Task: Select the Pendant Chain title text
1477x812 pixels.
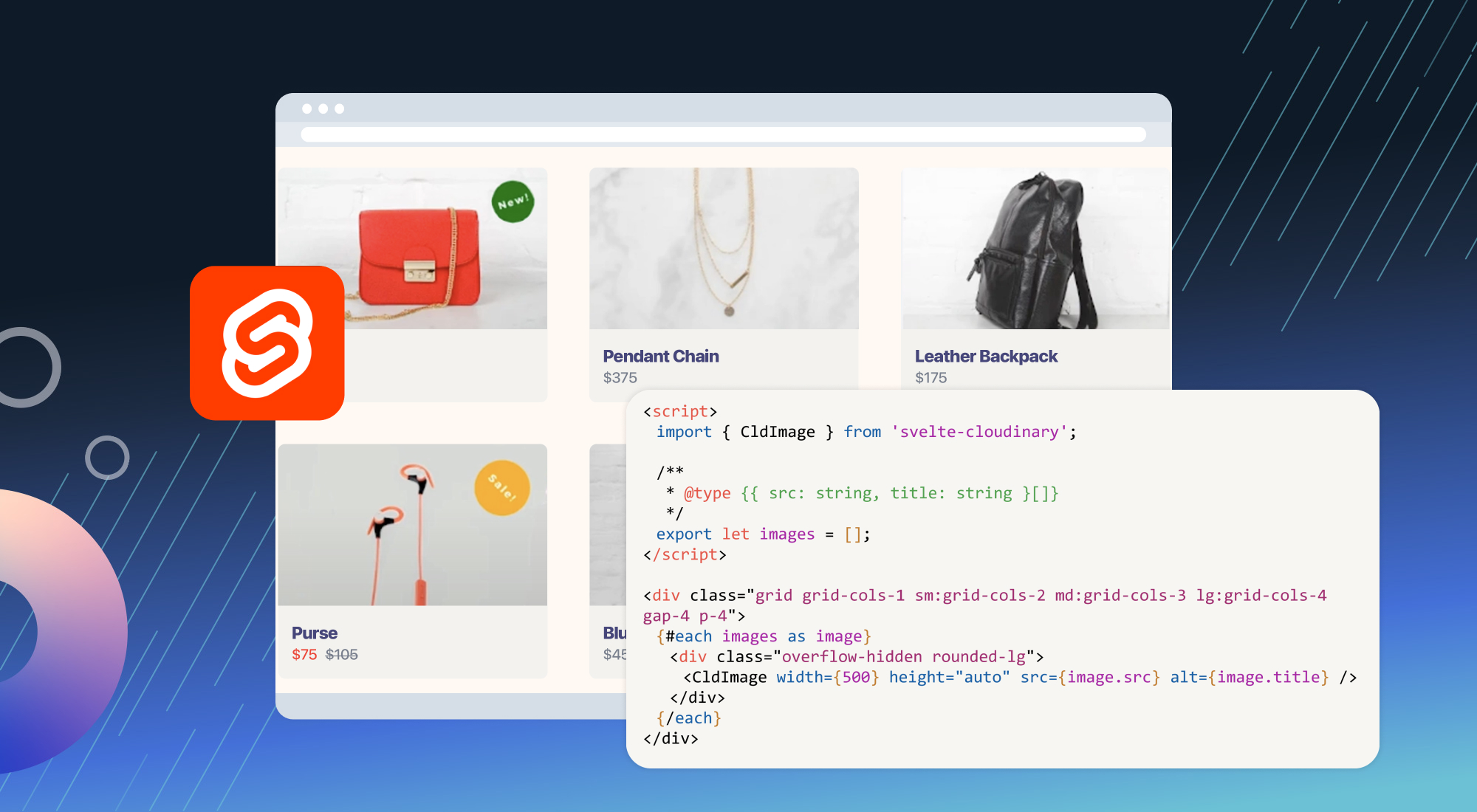Action: tap(660, 356)
